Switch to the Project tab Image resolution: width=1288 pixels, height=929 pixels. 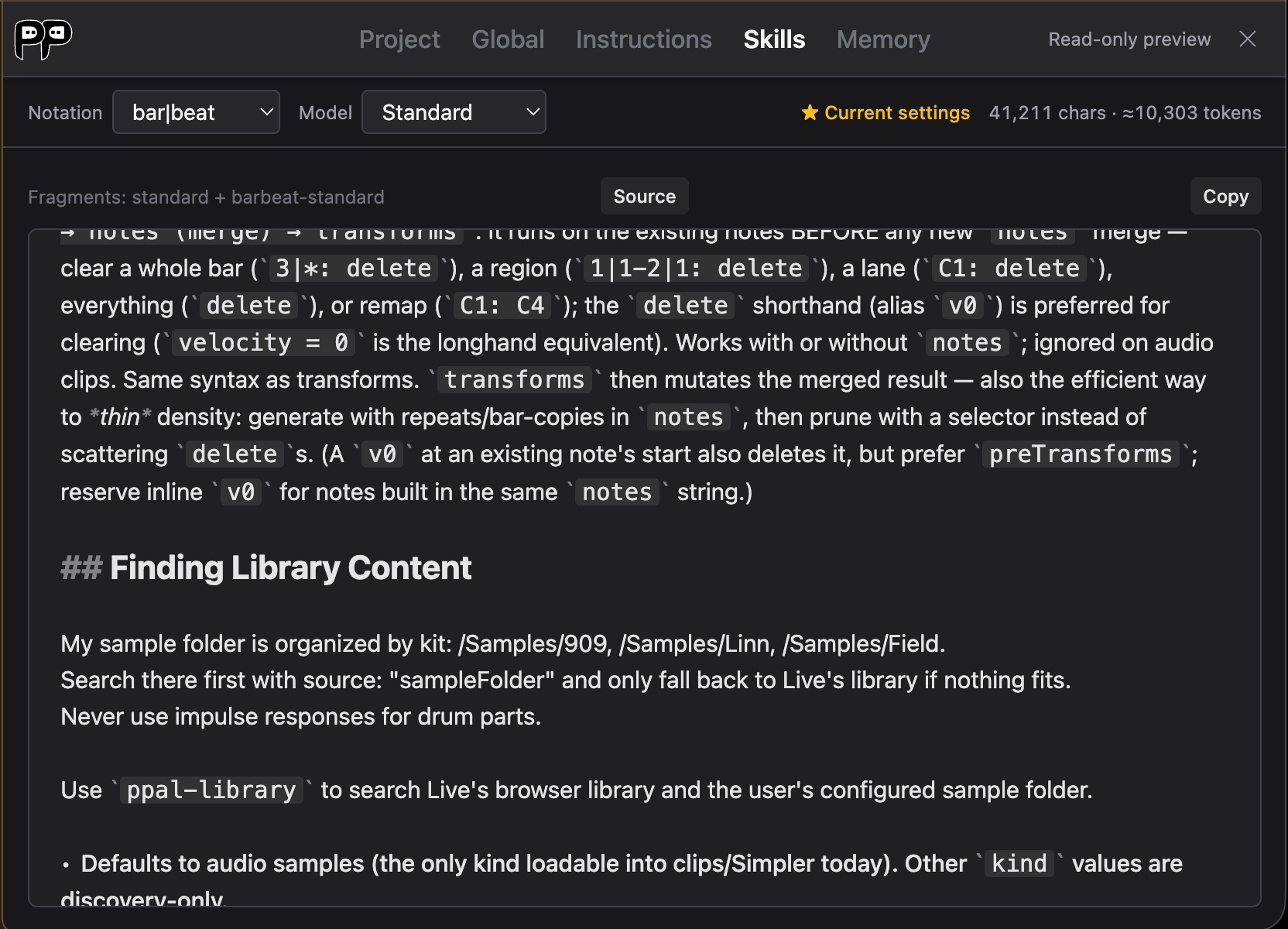click(399, 39)
